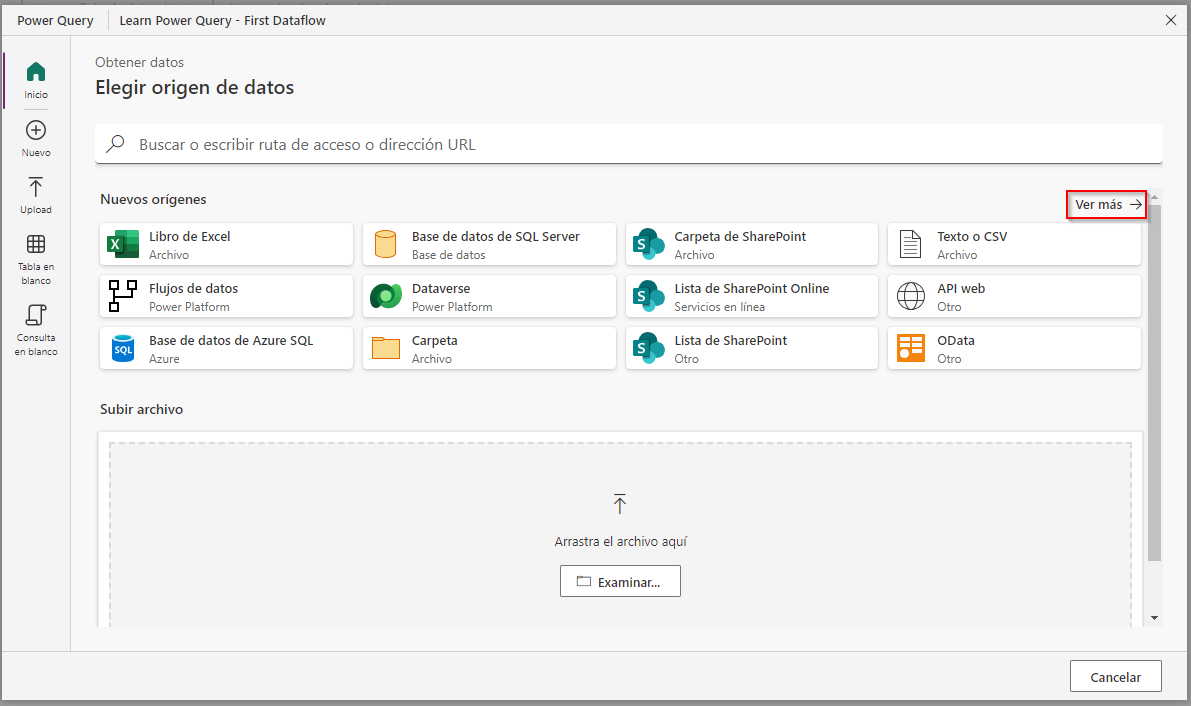Screen dimensions: 1191x706
Task: Click the scrollbar up arrow
Action: click(1155, 197)
